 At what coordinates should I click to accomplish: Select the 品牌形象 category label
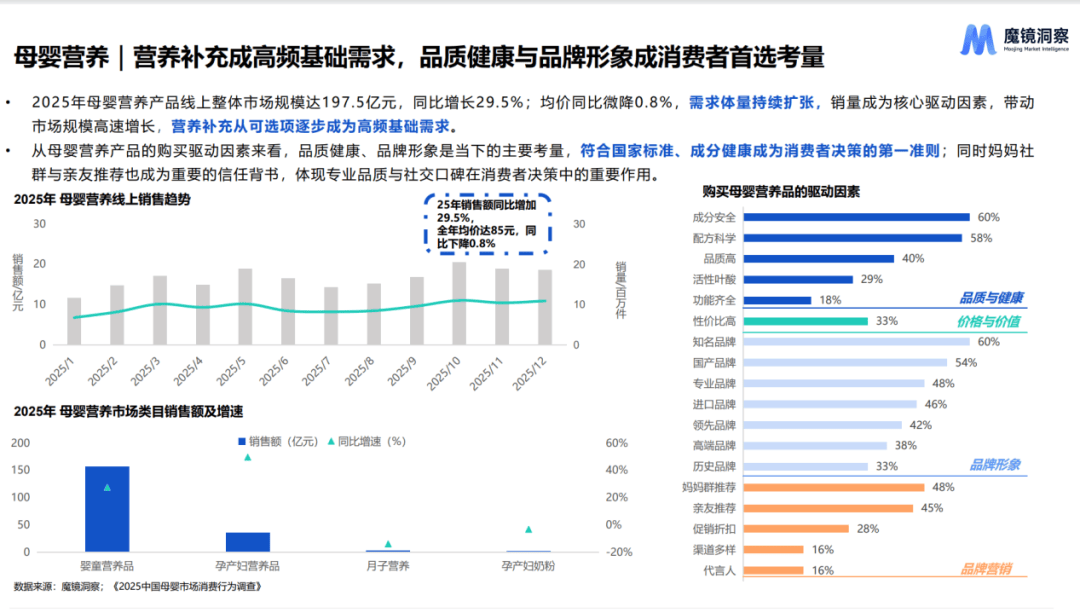[994, 465]
